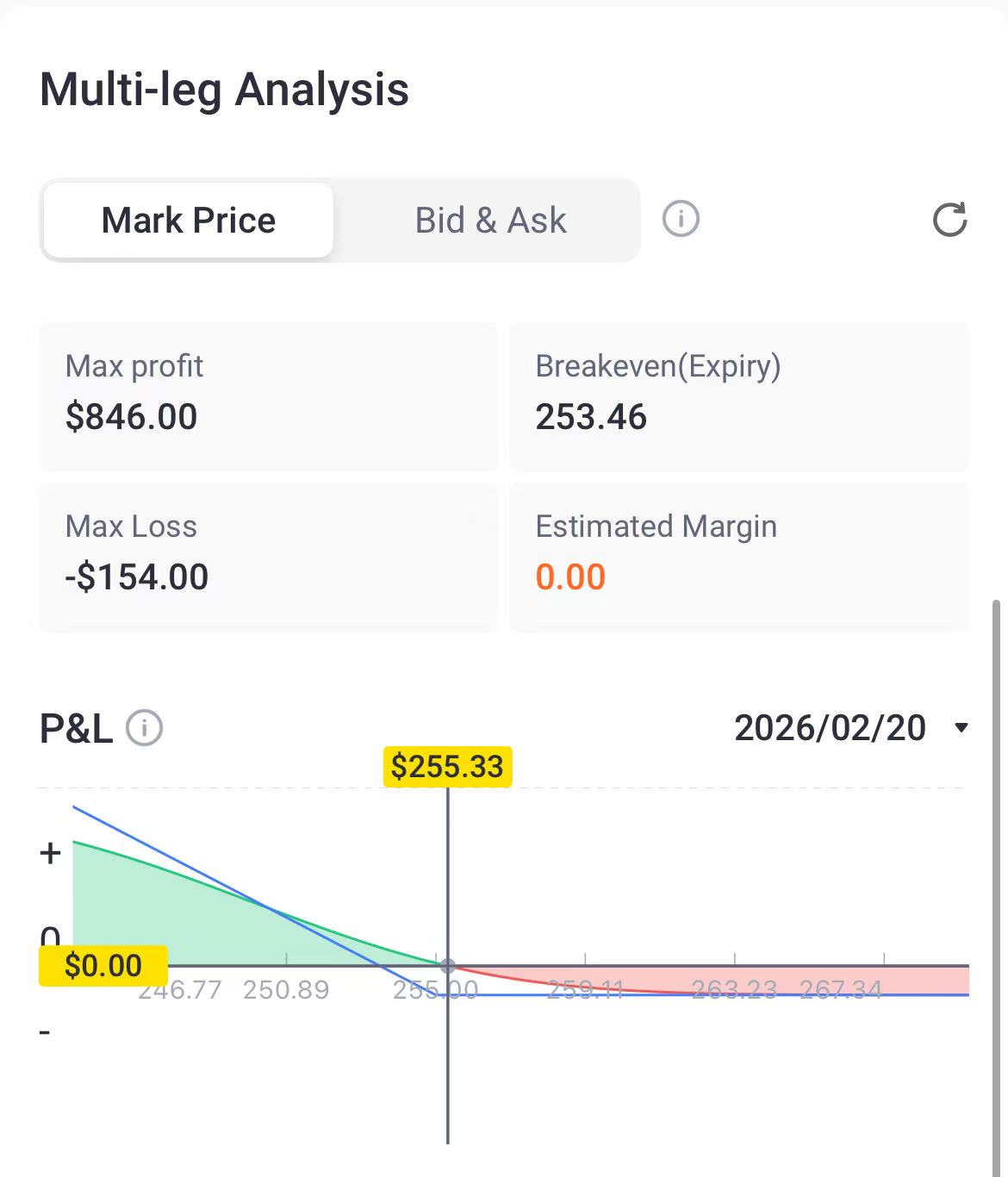
Task: Click the Estimated Margin 0.00 value
Action: (x=570, y=576)
